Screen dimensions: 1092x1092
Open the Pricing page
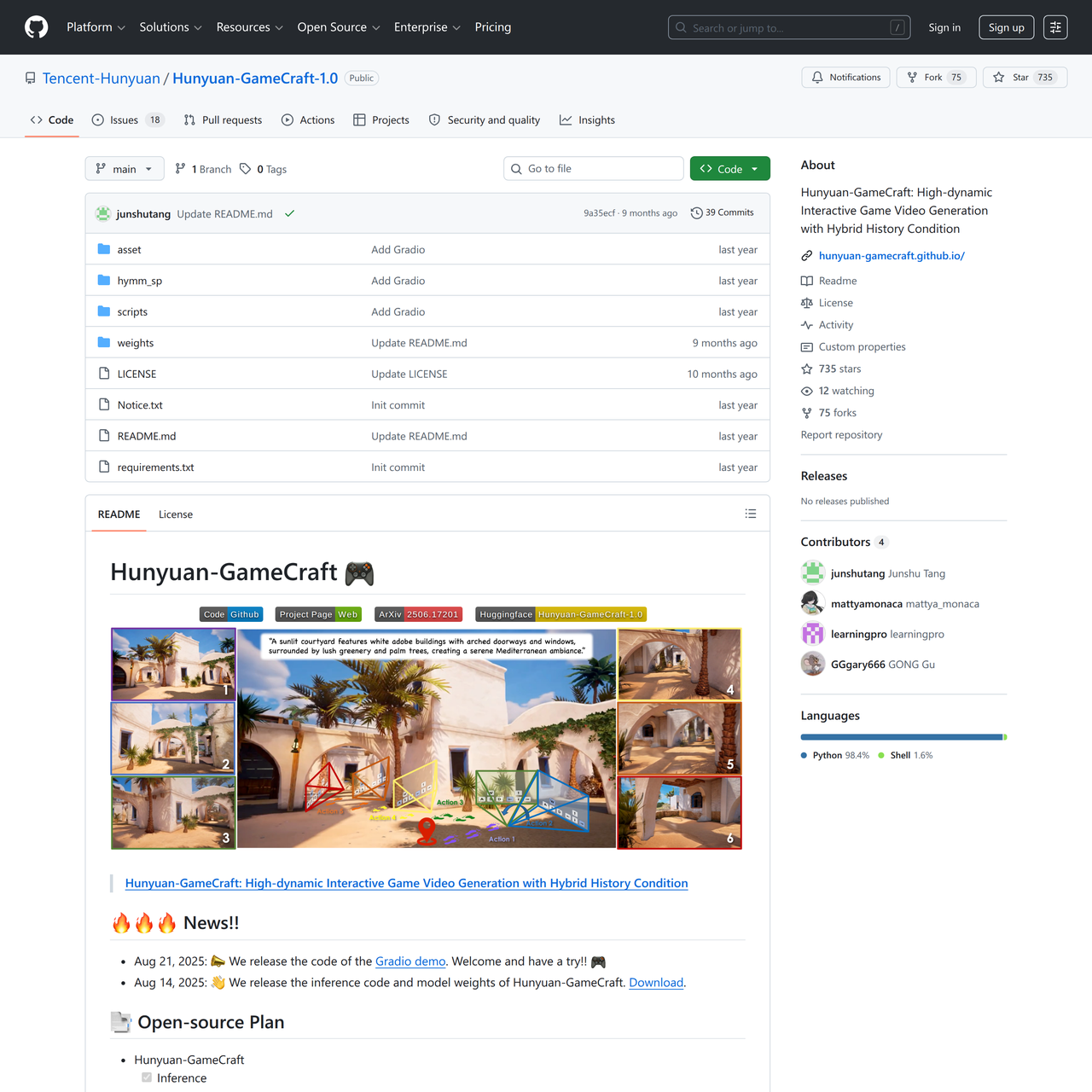point(493,27)
